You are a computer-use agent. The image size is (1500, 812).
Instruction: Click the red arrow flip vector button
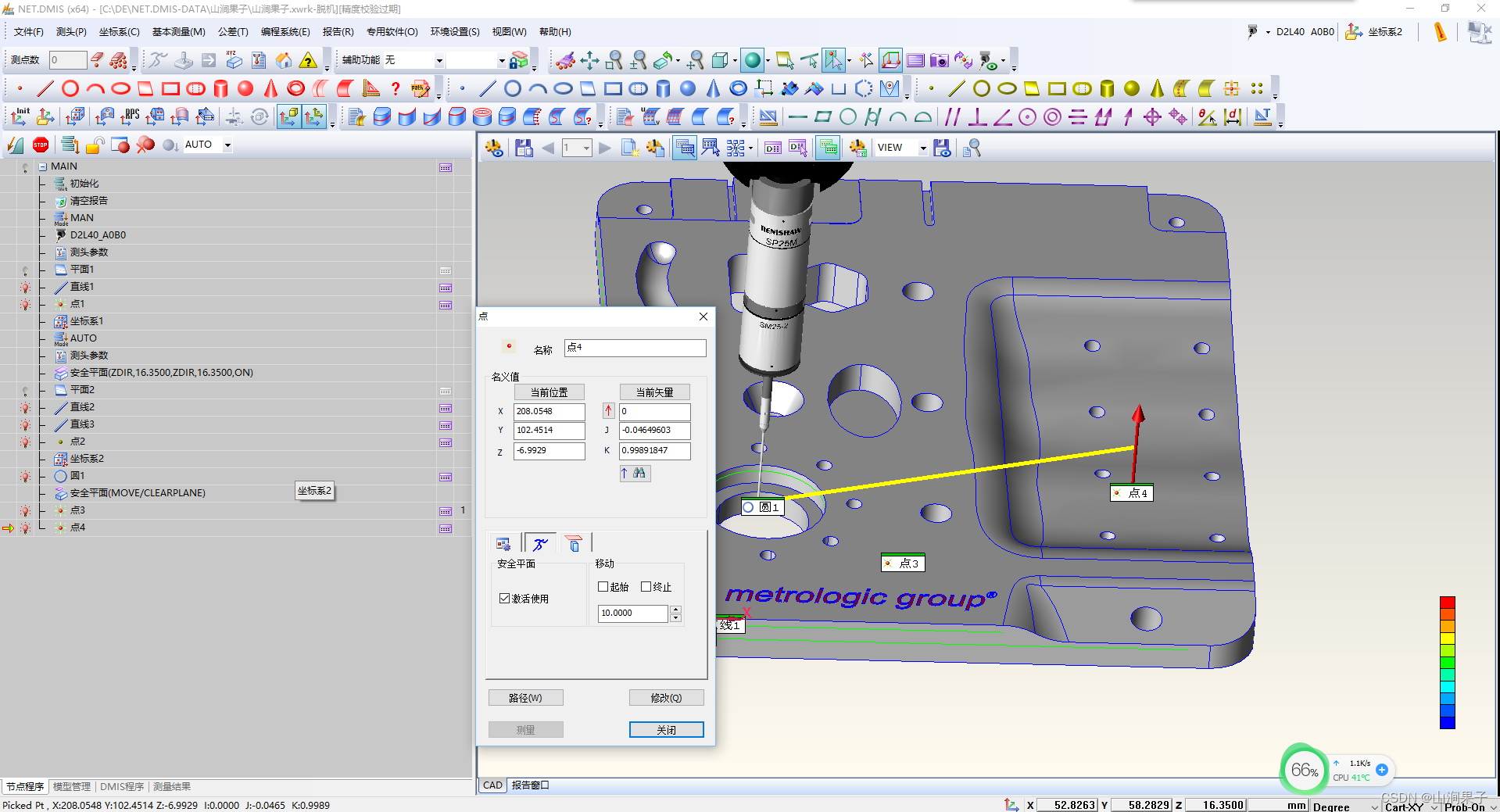608,410
